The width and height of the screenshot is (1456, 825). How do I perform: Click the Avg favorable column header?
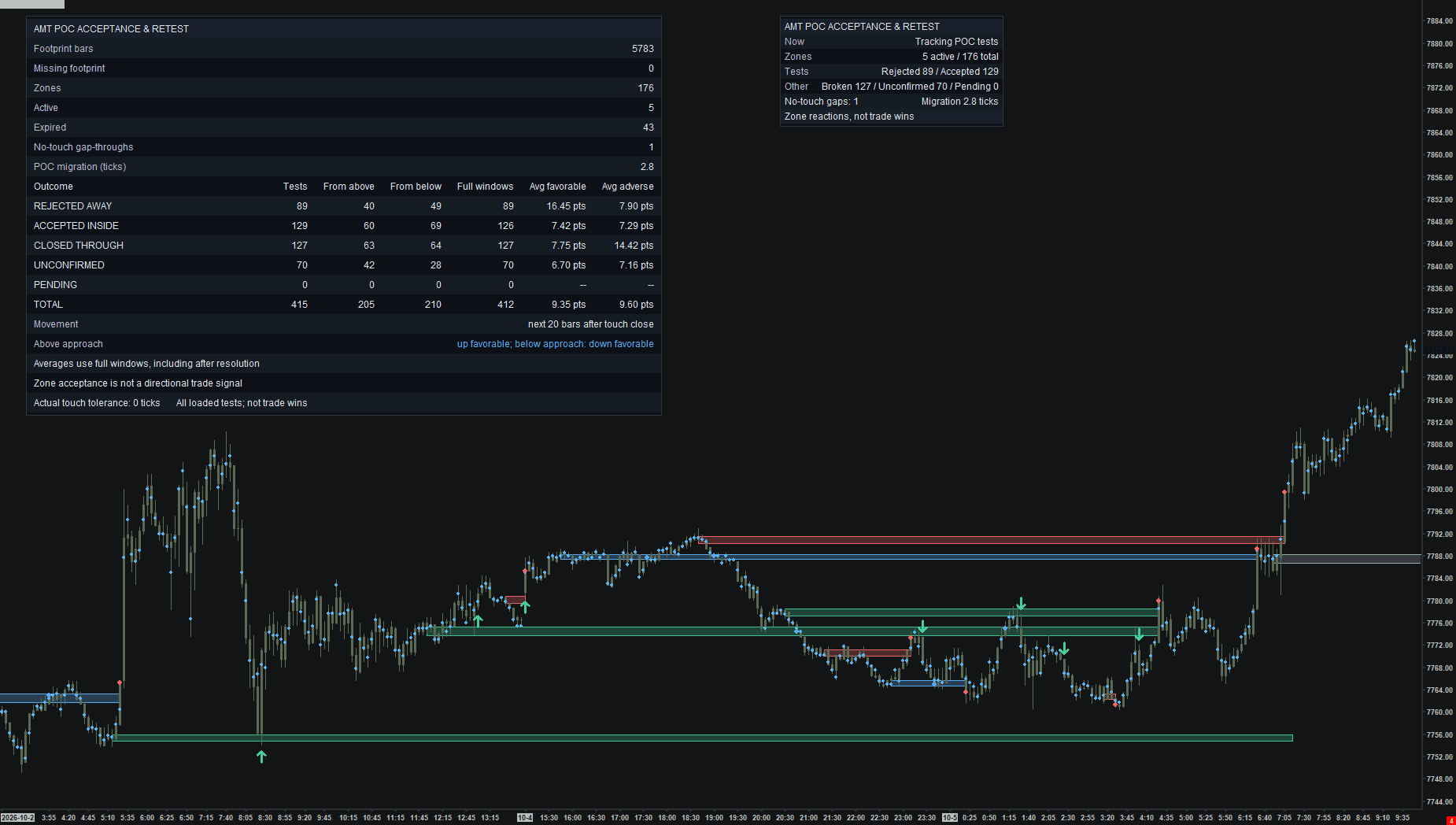(x=557, y=187)
